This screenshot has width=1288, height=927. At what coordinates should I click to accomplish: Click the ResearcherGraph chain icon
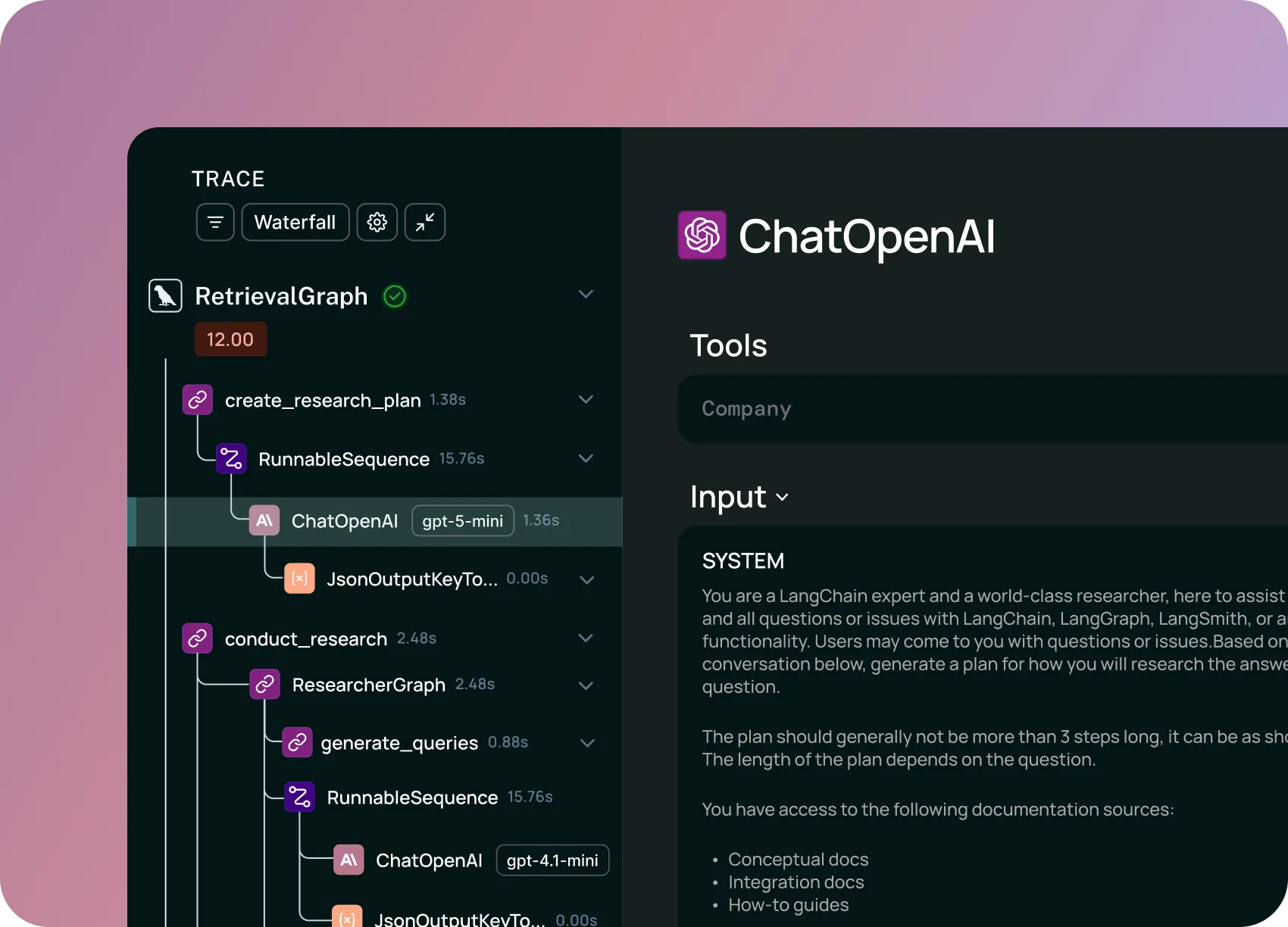tap(264, 685)
